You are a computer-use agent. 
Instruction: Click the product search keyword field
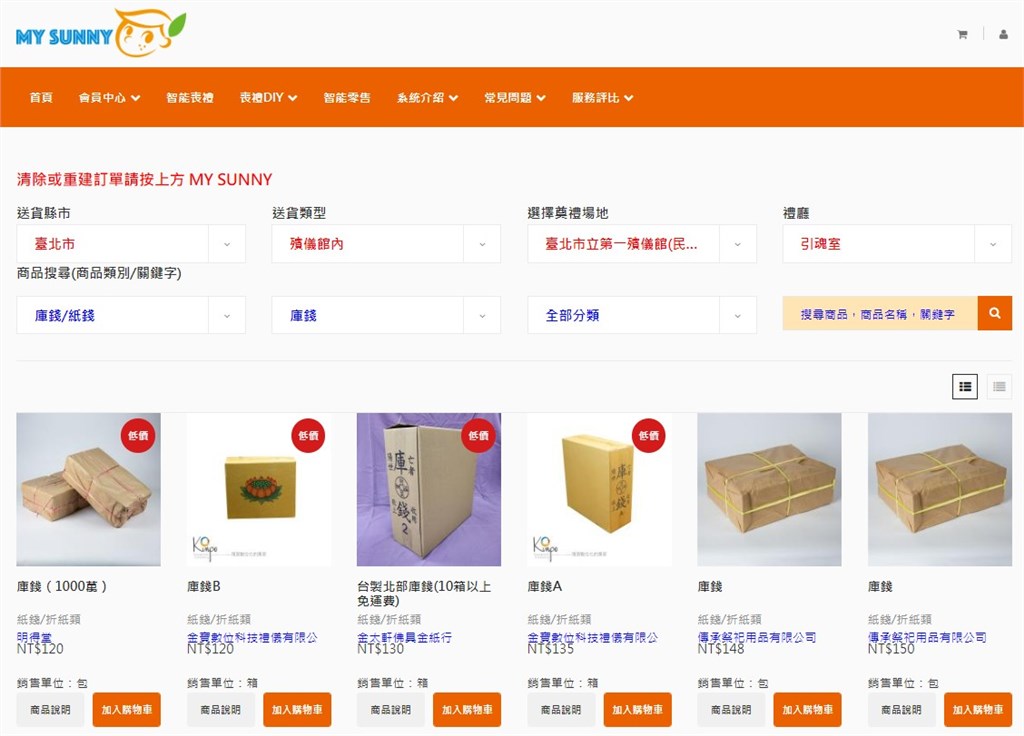coord(880,313)
